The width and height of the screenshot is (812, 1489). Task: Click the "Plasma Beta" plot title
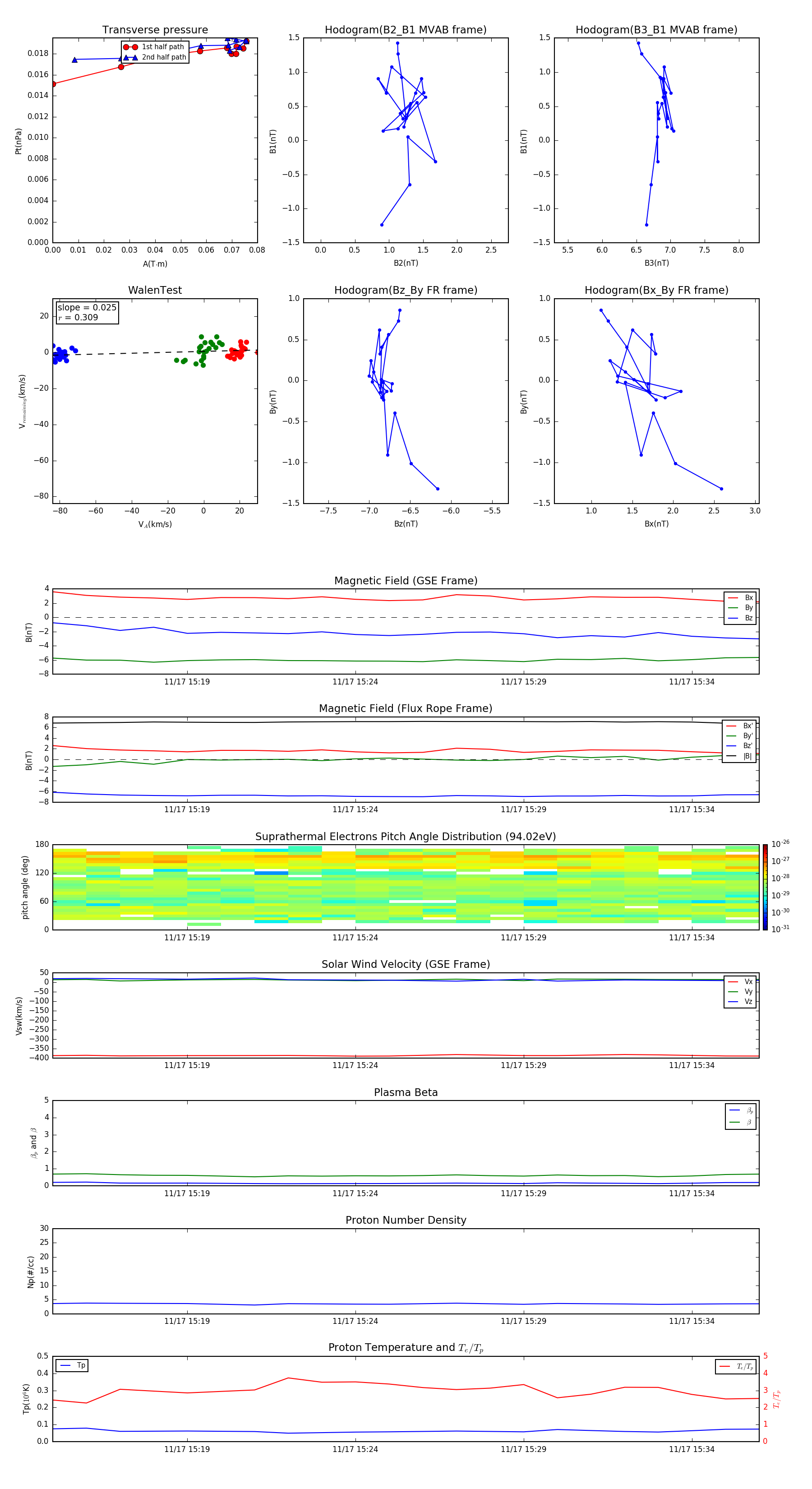tap(406, 1092)
